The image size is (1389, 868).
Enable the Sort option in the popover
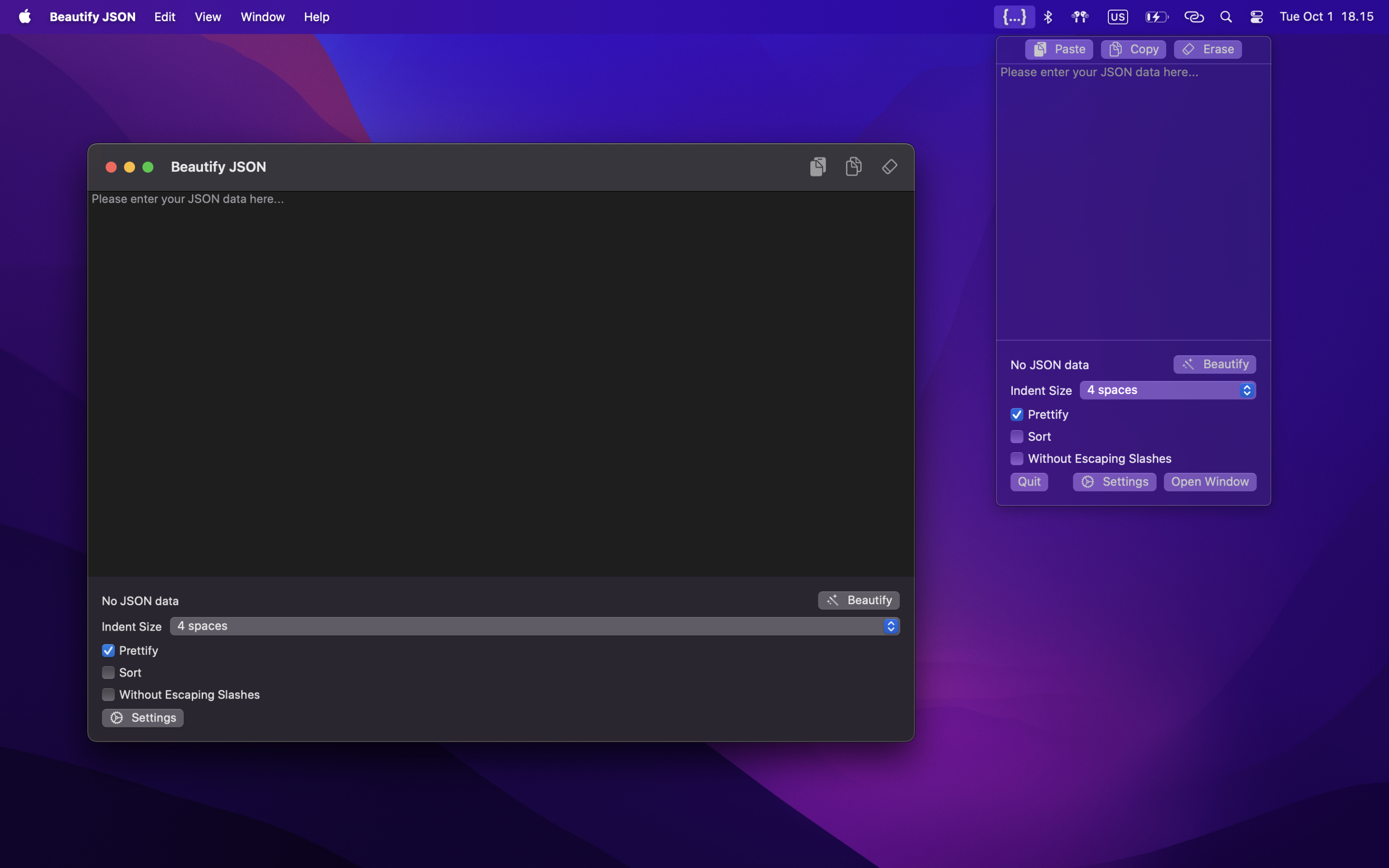coord(1017,436)
